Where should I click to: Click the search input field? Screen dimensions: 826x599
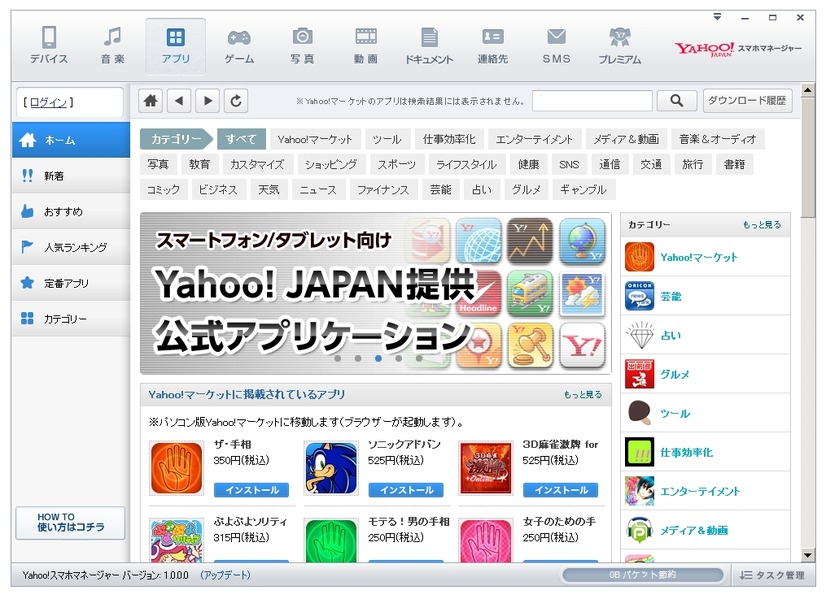592,101
